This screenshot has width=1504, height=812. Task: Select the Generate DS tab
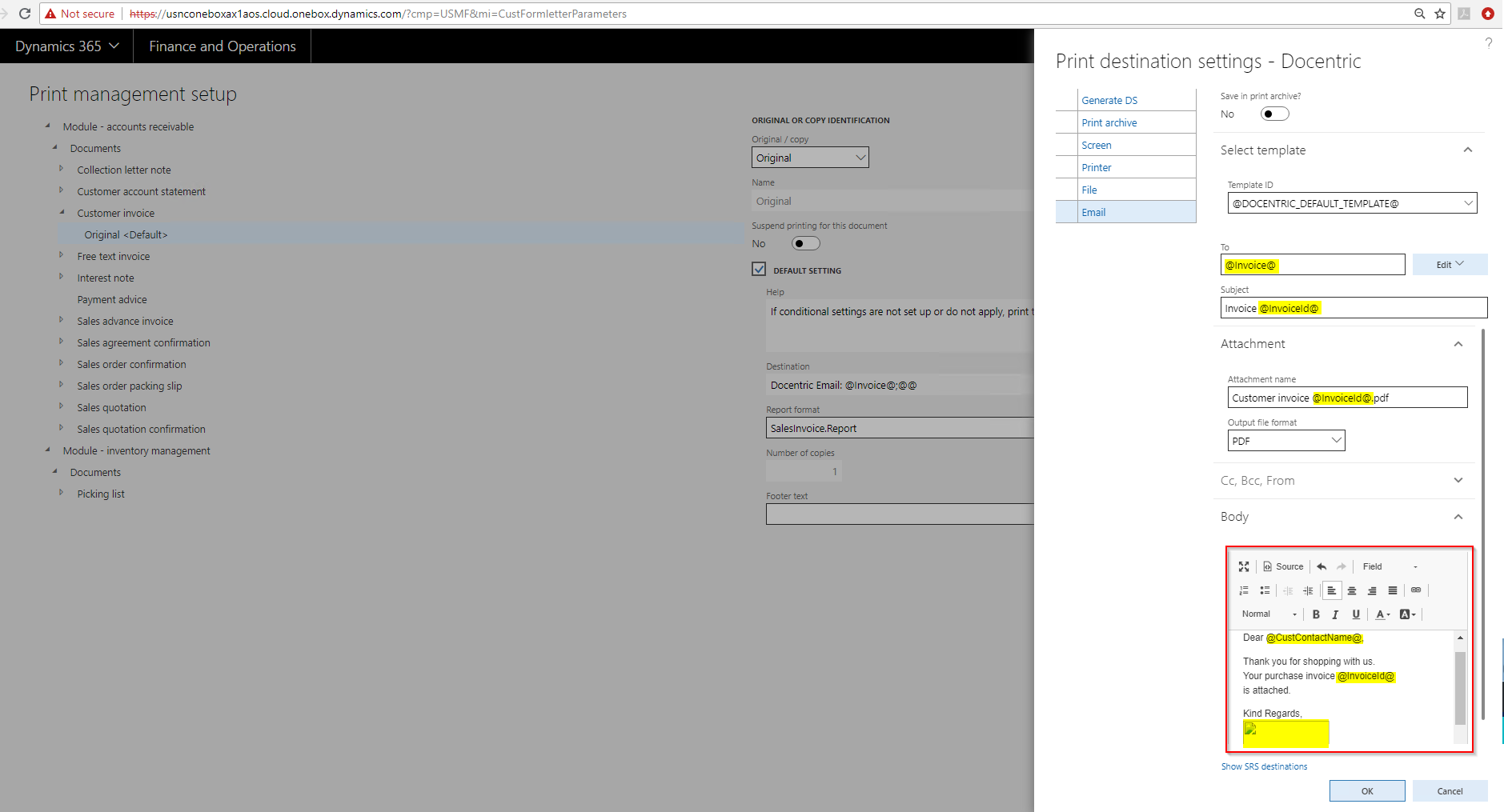1109,100
